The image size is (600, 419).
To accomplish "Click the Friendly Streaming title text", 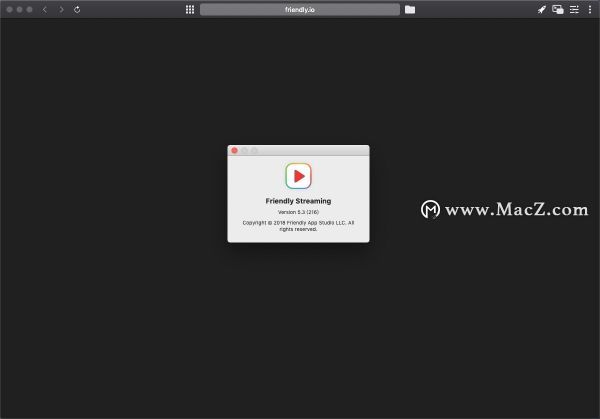I will tap(298, 201).
